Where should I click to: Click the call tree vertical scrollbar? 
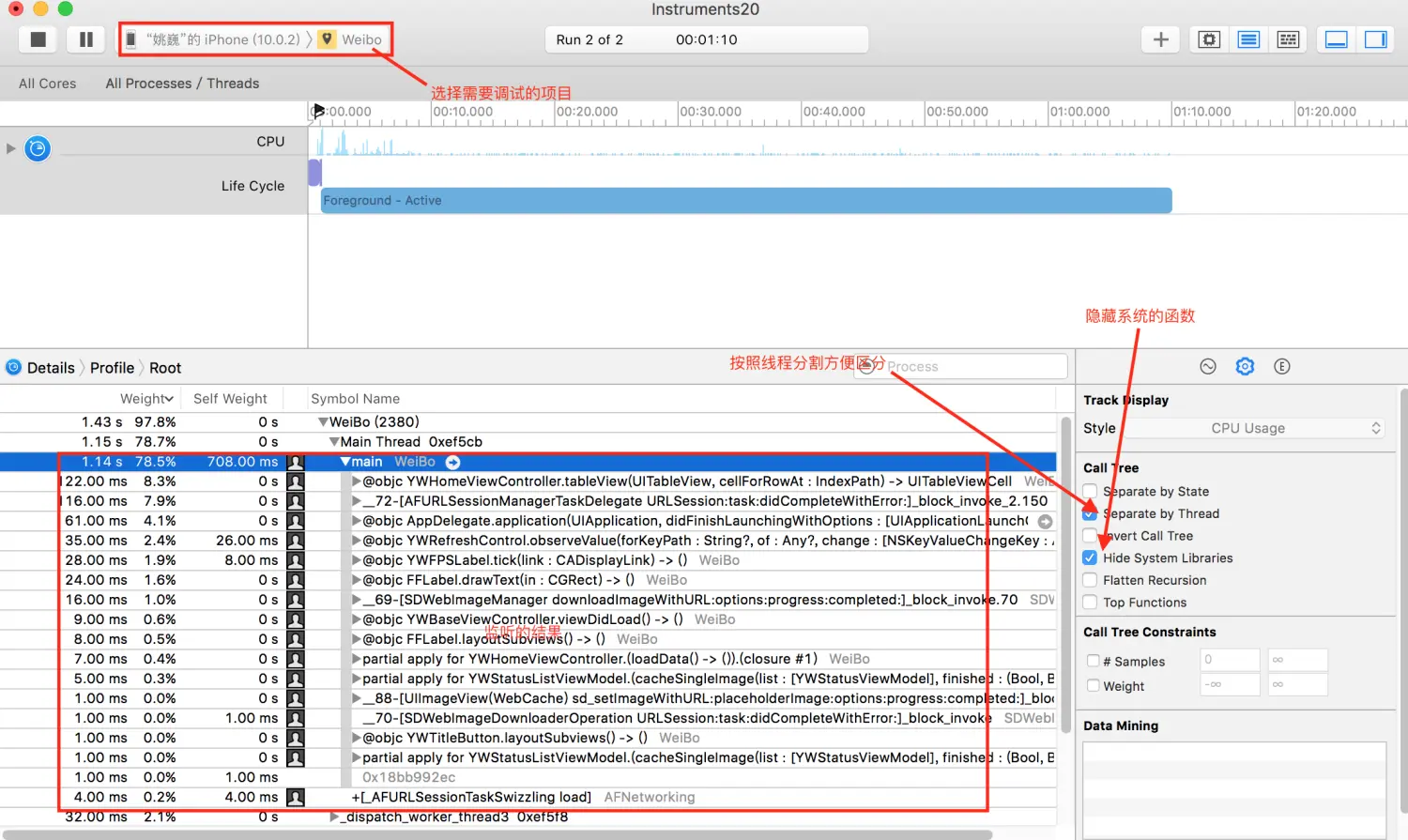(1065, 574)
